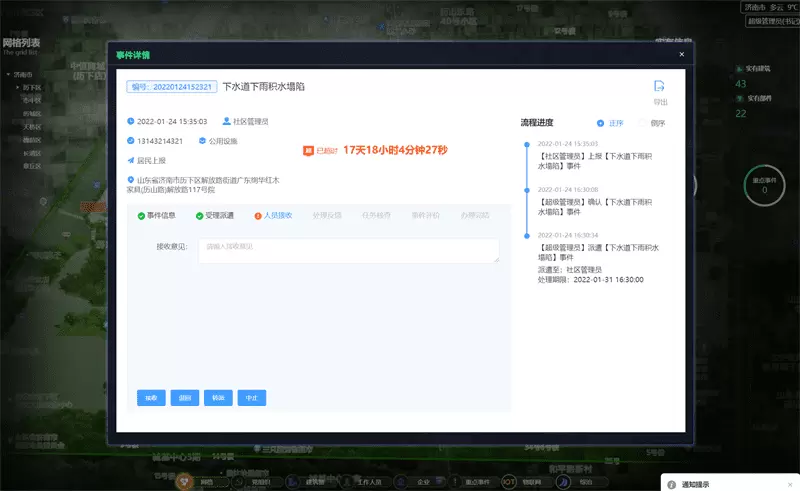Click the 重点事件 circular gauge

click(764, 185)
